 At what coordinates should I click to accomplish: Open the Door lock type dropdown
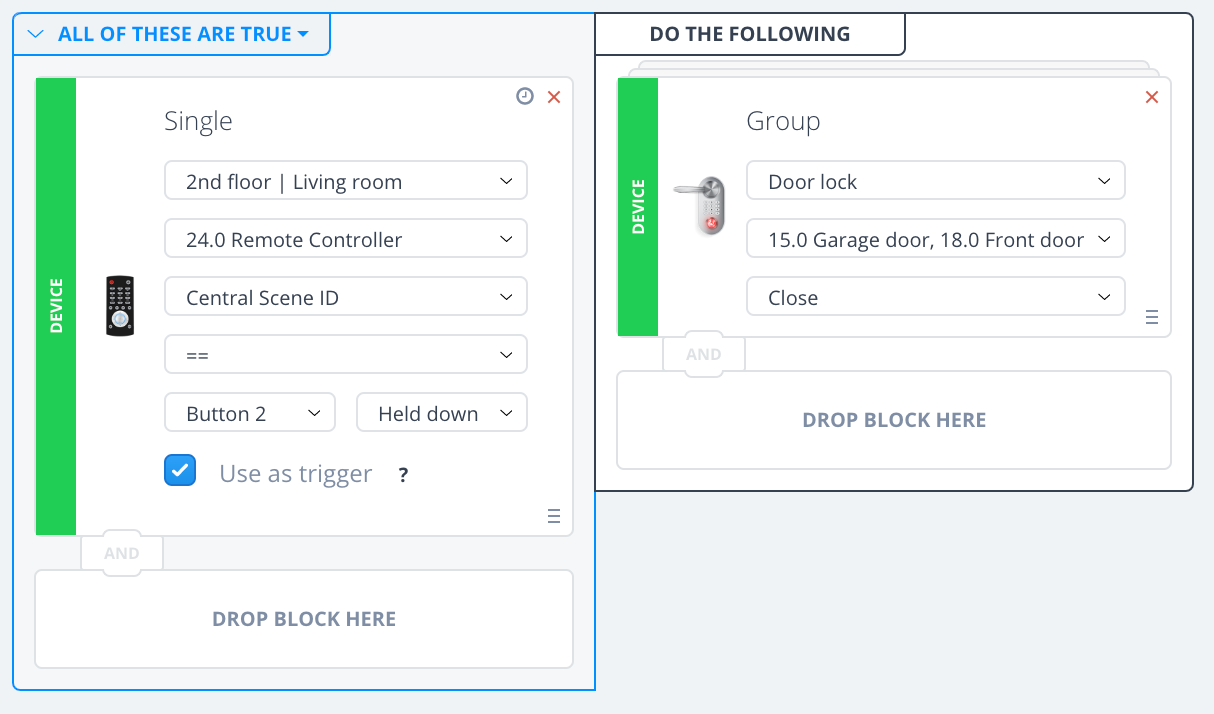pyautogui.click(x=935, y=182)
